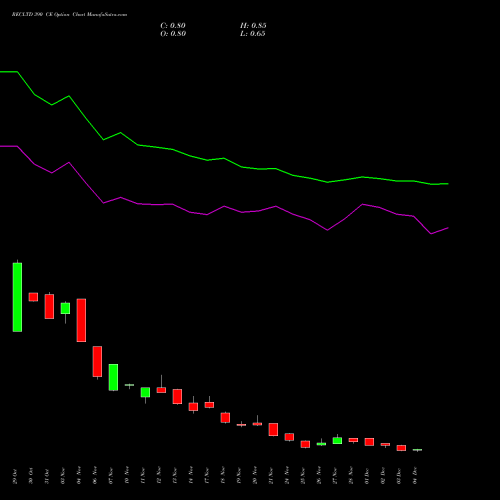Click the 27 Nov date label
This screenshot has width=500, height=500.
click(x=335, y=476)
